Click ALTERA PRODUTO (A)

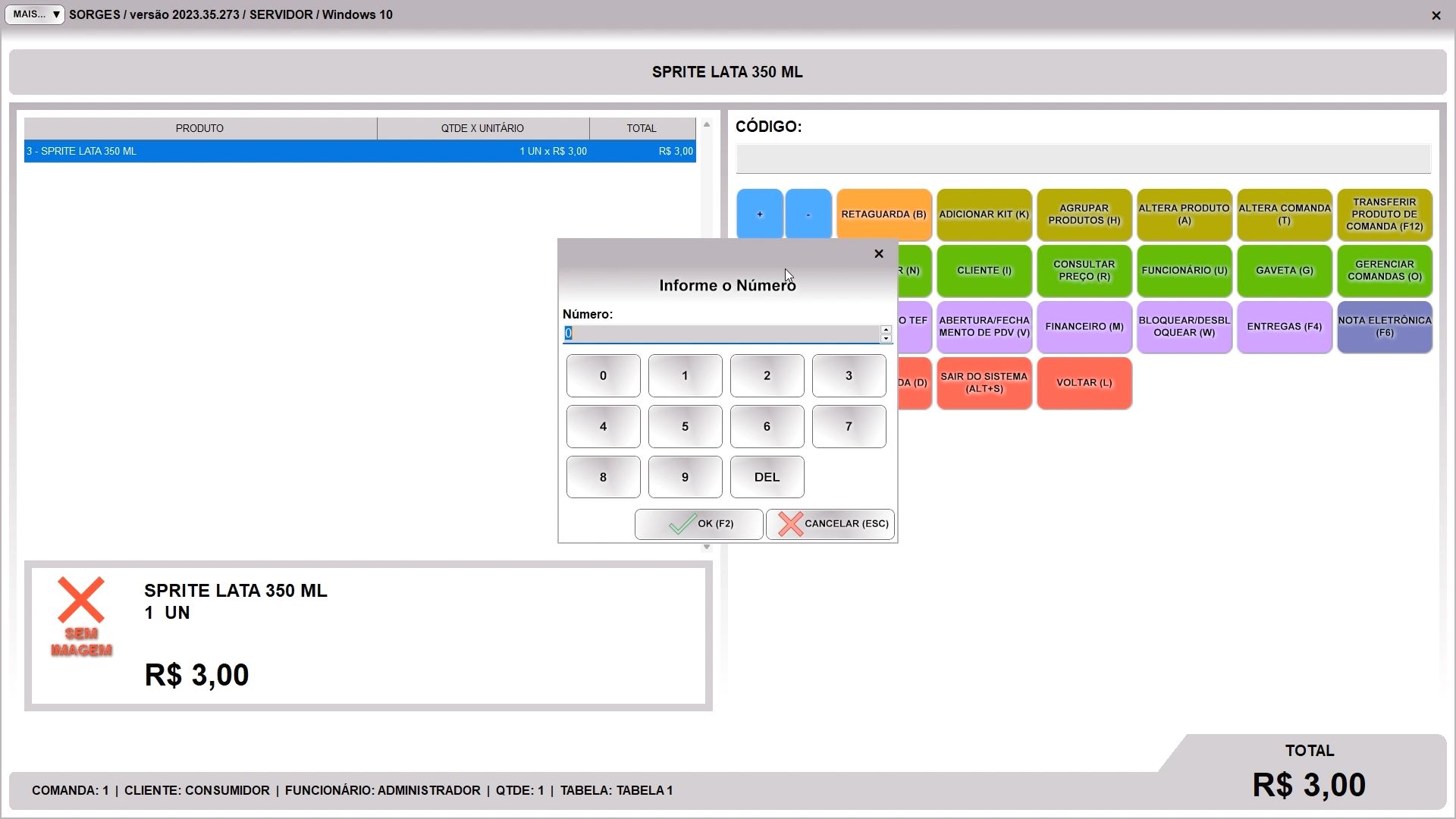[x=1184, y=215]
